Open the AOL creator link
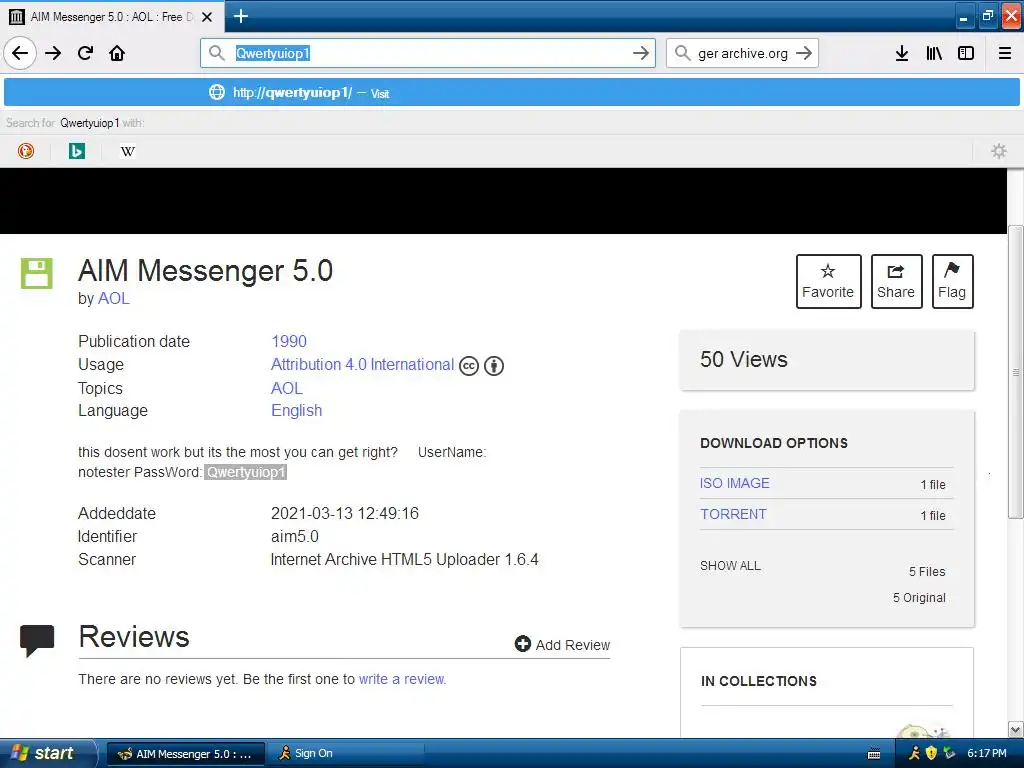Image resolution: width=1024 pixels, height=768 pixels. coord(114,298)
